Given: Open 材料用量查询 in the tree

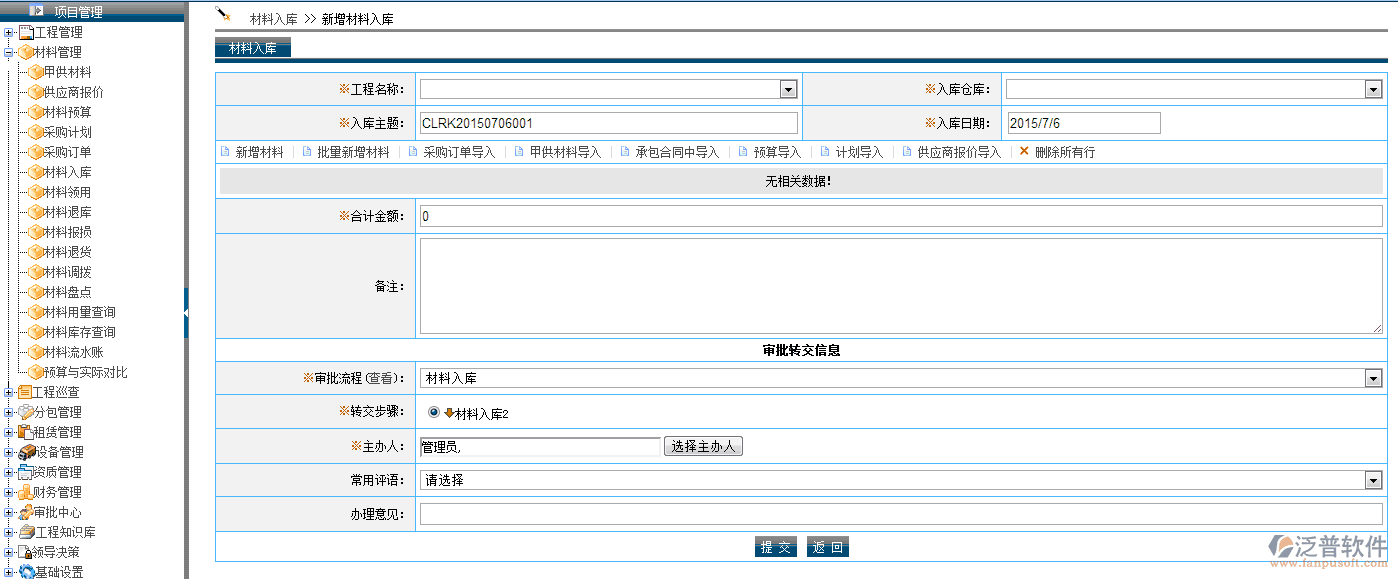Looking at the screenshot, I should (79, 312).
